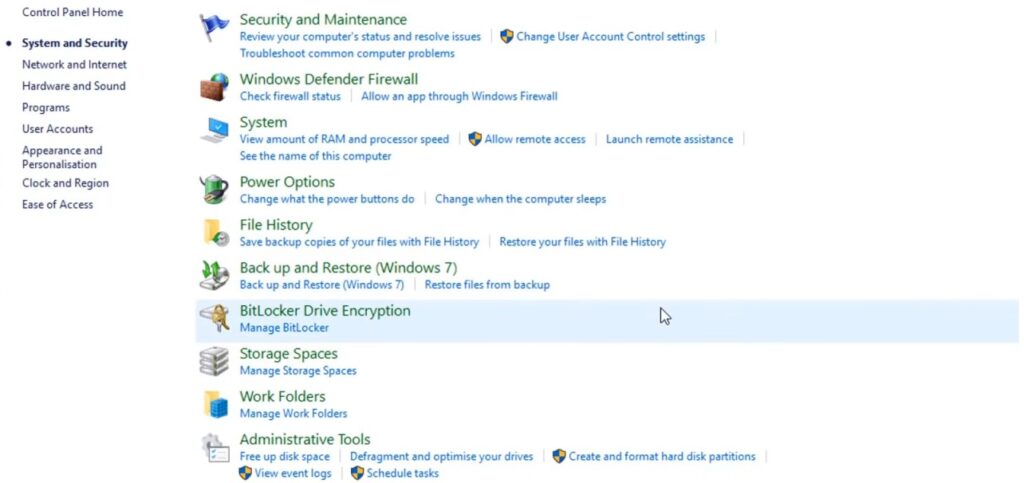Select Review your computer's status and resolve issues
The width and height of the screenshot is (1024, 483).
pos(360,37)
